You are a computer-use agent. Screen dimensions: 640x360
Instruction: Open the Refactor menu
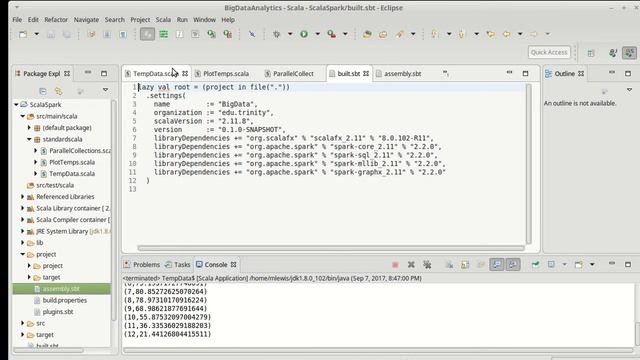pyautogui.click(x=56, y=20)
